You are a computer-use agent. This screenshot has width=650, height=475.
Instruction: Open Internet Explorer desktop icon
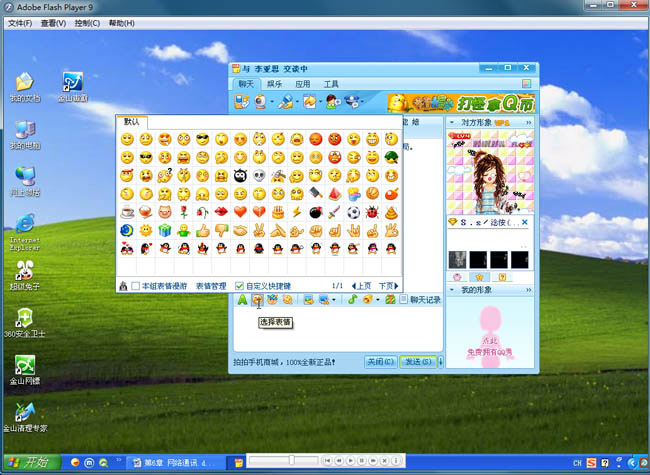coord(25,232)
